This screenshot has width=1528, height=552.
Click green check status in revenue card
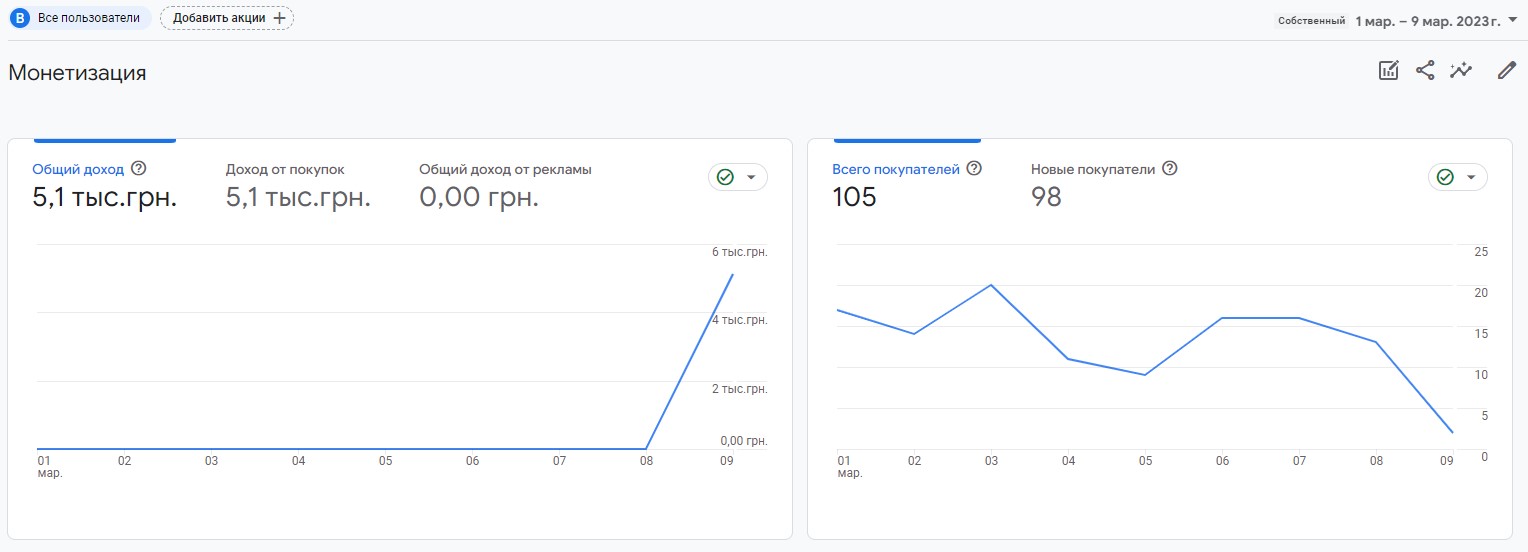726,177
